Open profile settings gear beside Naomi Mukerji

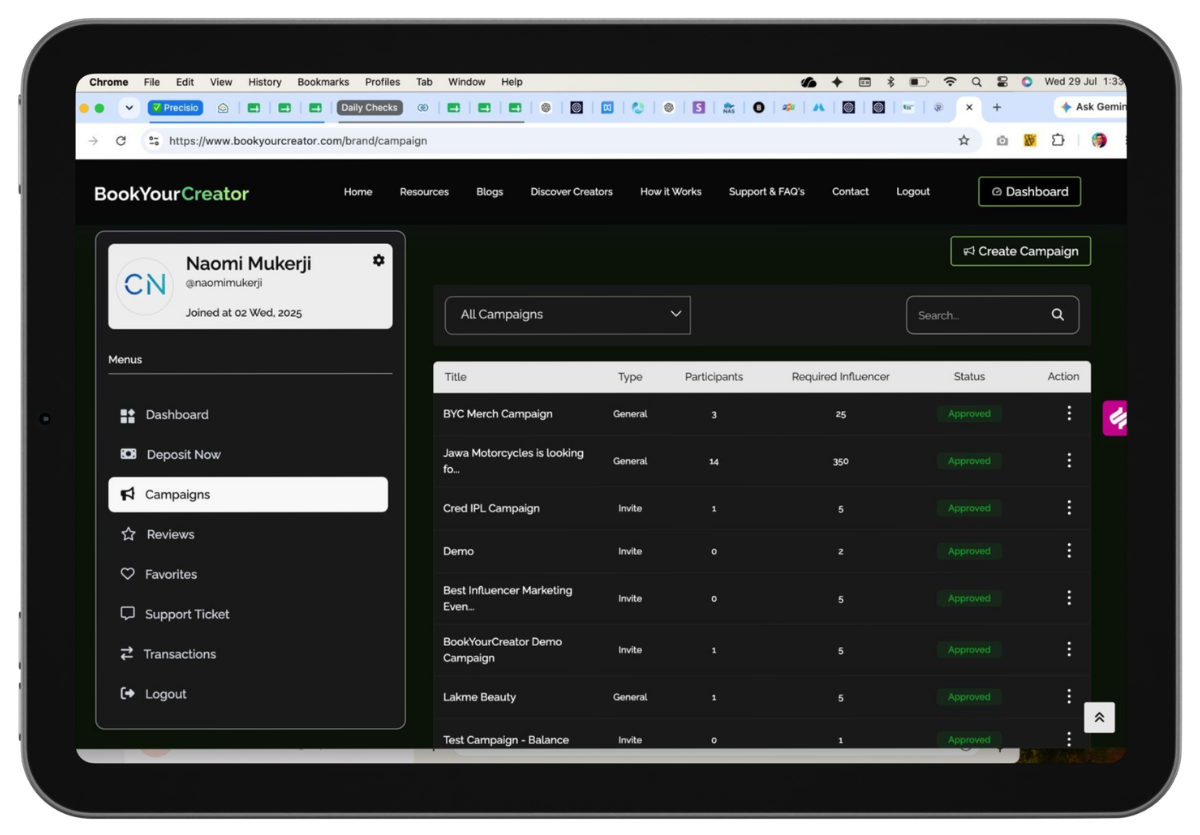coord(378,260)
